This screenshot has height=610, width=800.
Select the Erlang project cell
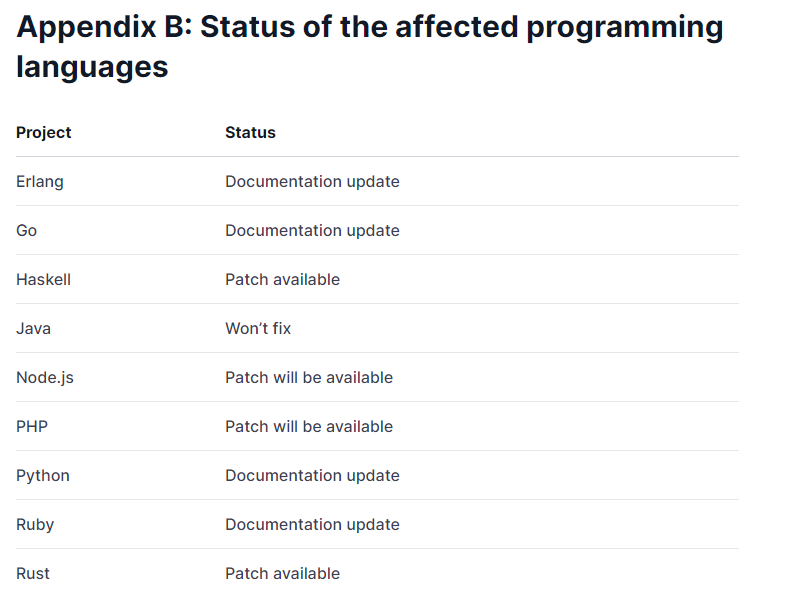click(40, 181)
